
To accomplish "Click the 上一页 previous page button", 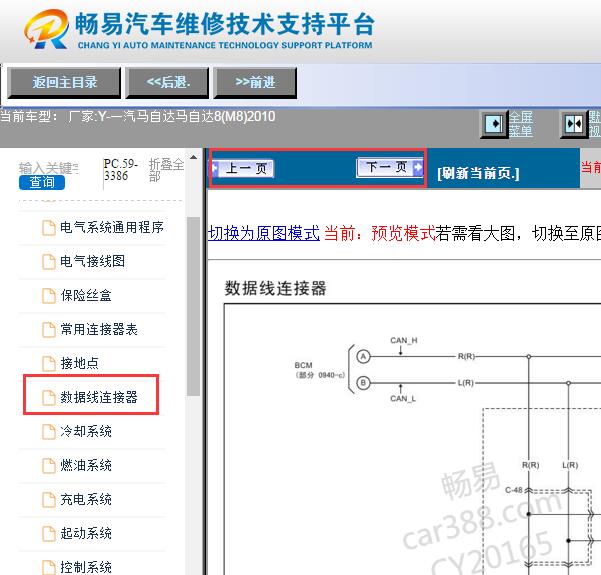I will [242, 168].
